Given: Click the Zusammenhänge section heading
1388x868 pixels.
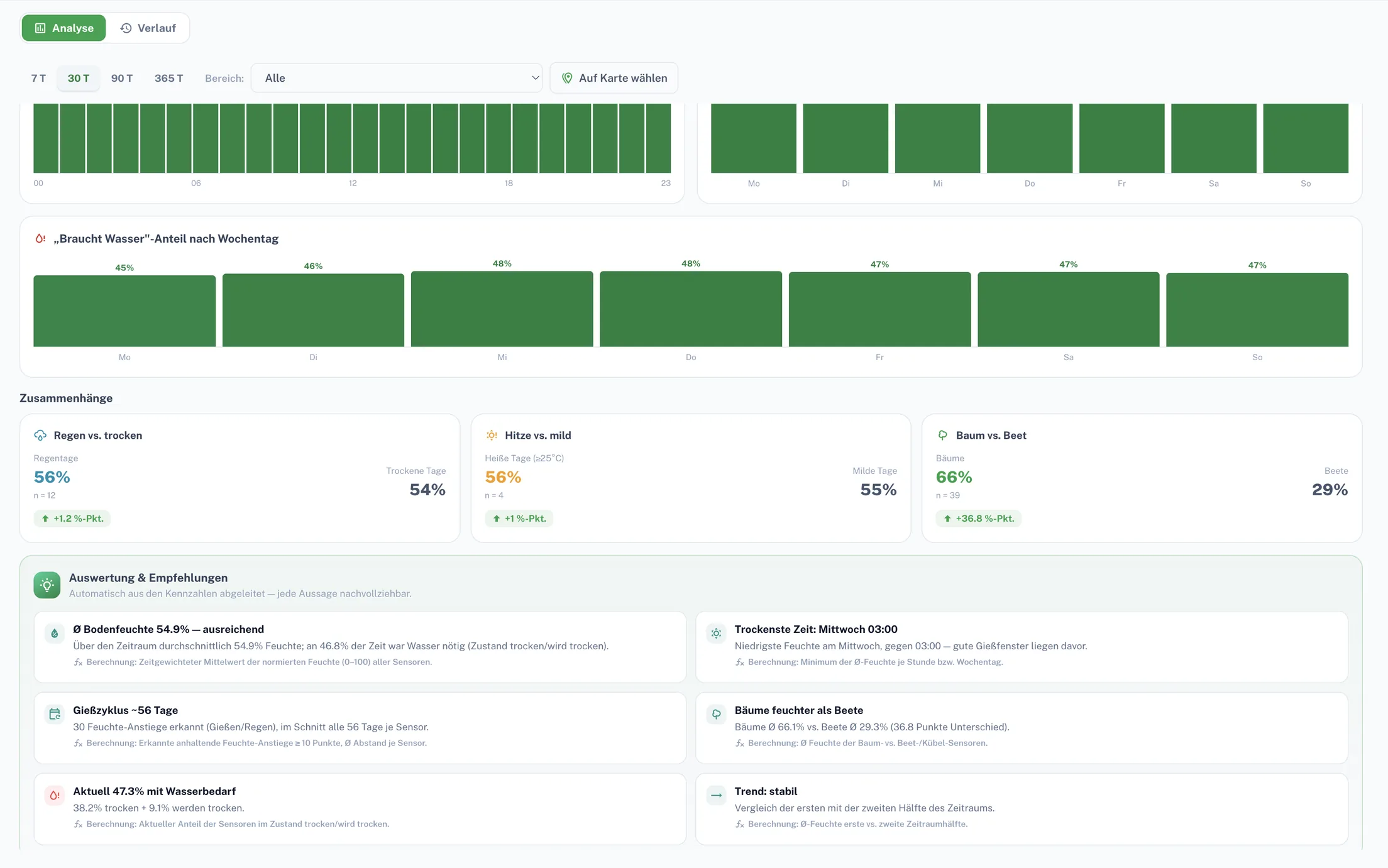Looking at the screenshot, I should coord(66,398).
